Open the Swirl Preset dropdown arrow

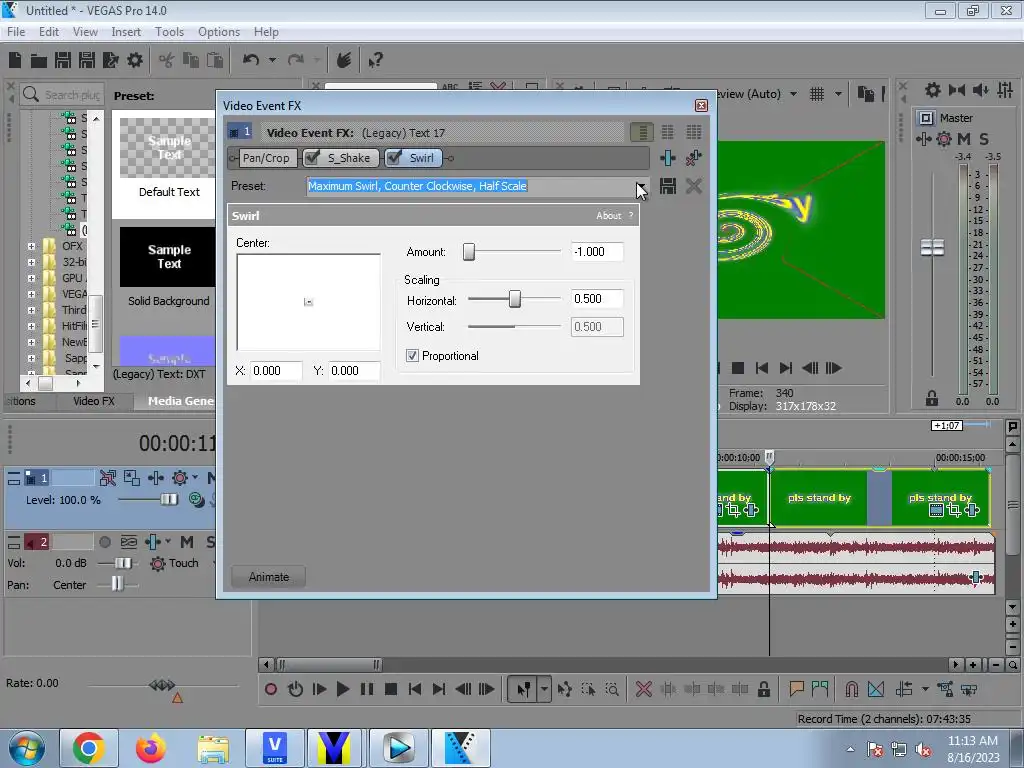642,187
